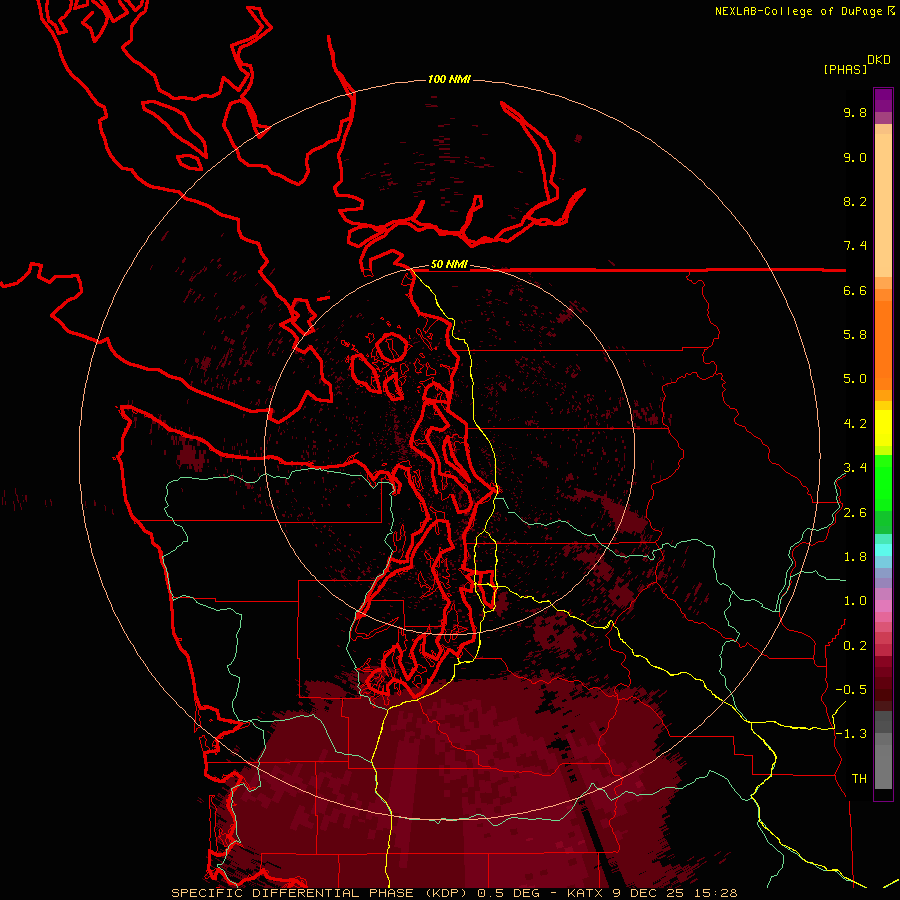Viewport: 900px width, 900px height.
Task: Select the 9.0 legend value
Action: 855,157
